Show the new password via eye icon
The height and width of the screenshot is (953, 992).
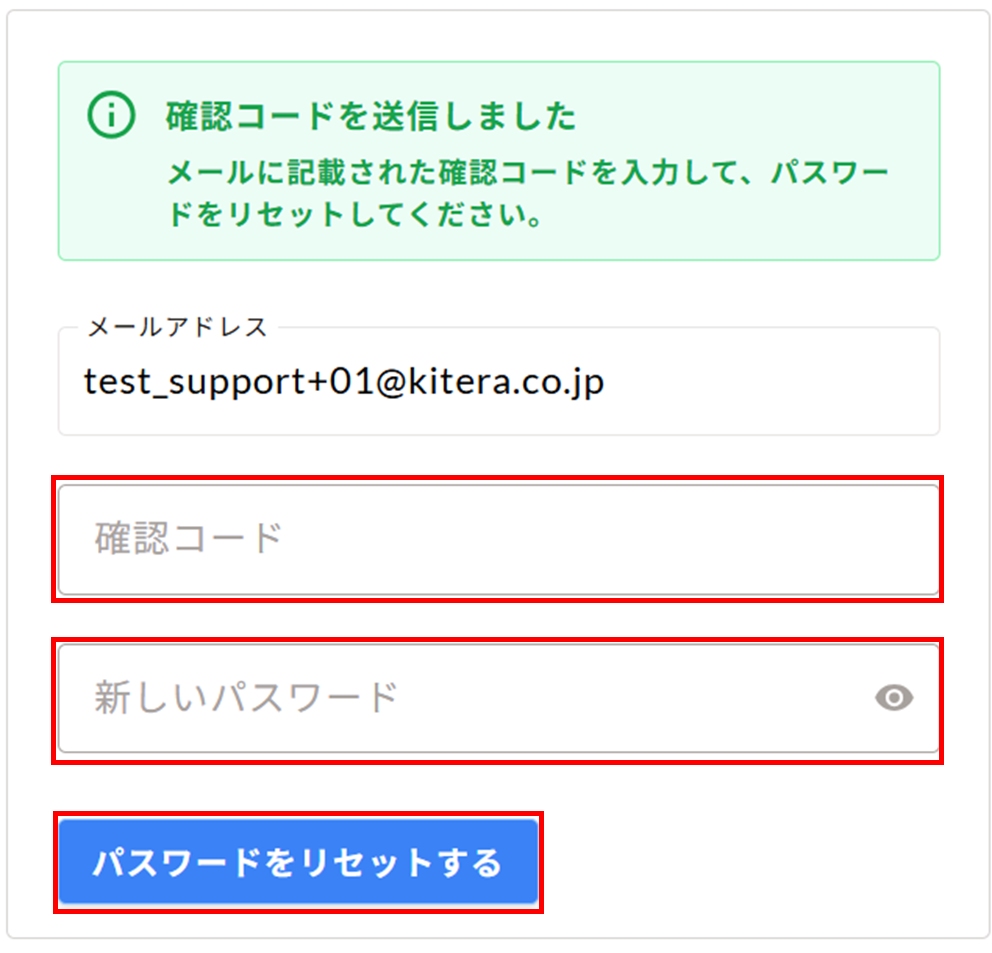(x=894, y=697)
